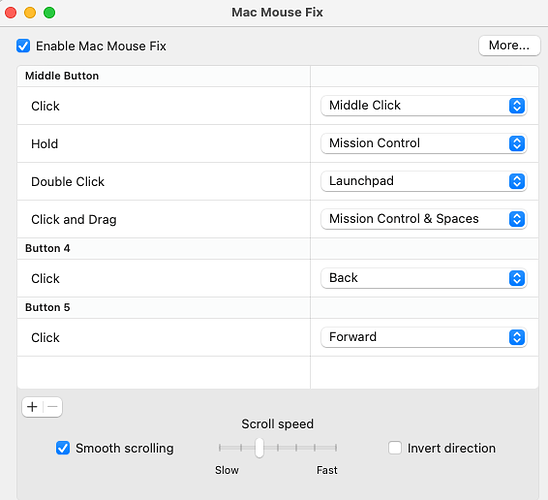Remove selected action with minus button
The image size is (548, 500).
tap(52, 407)
